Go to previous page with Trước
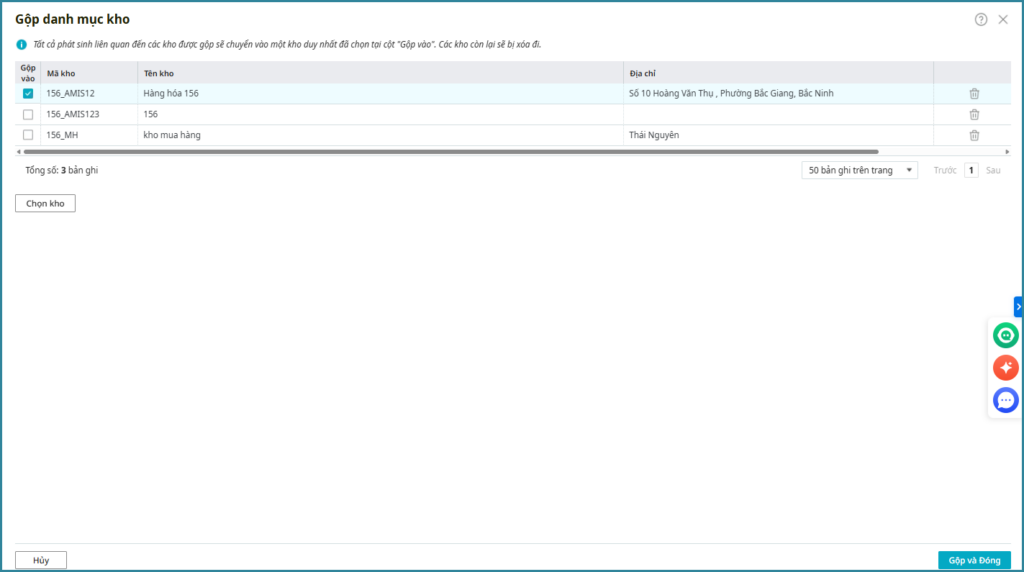The height and width of the screenshot is (572, 1024). (945, 170)
